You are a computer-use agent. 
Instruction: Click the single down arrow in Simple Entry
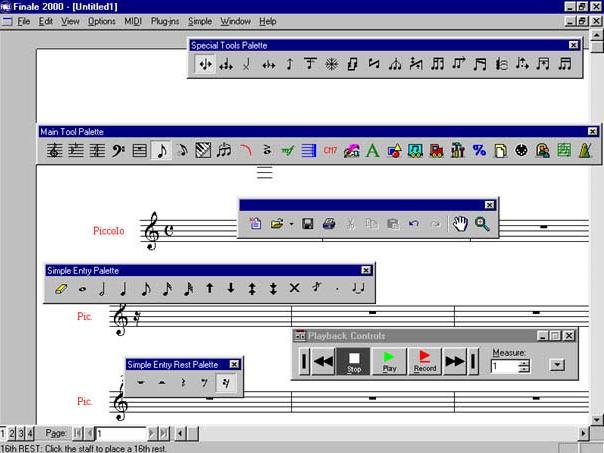pos(231,288)
